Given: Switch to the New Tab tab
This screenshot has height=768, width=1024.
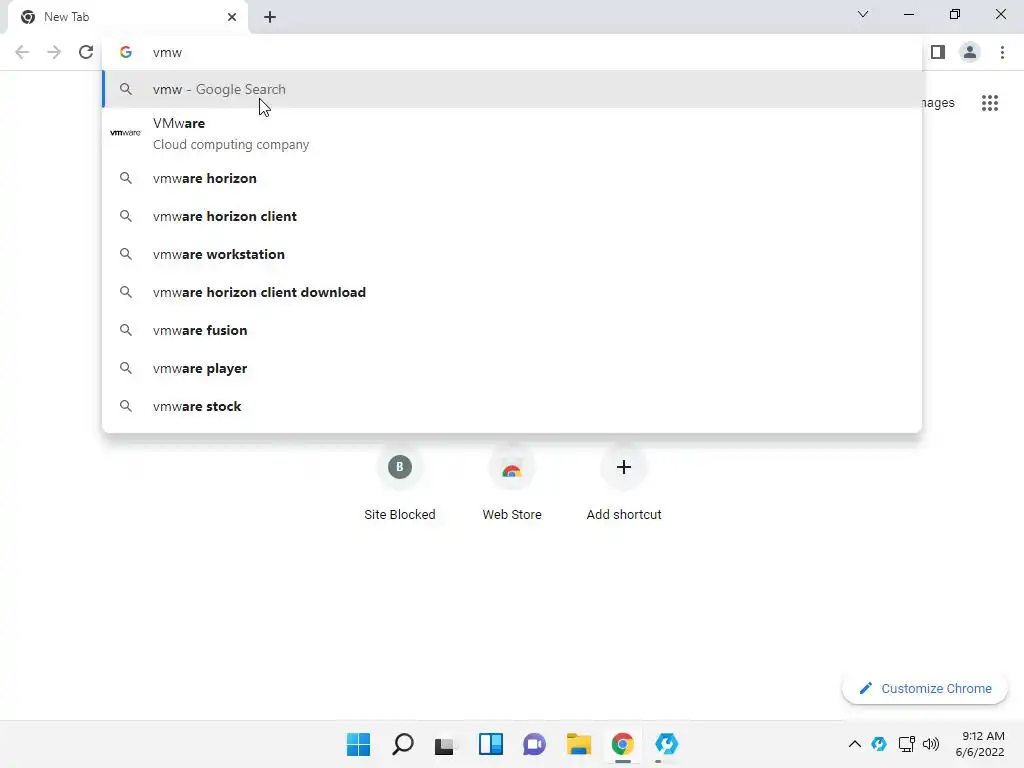Looking at the screenshot, I should pyautogui.click(x=128, y=17).
